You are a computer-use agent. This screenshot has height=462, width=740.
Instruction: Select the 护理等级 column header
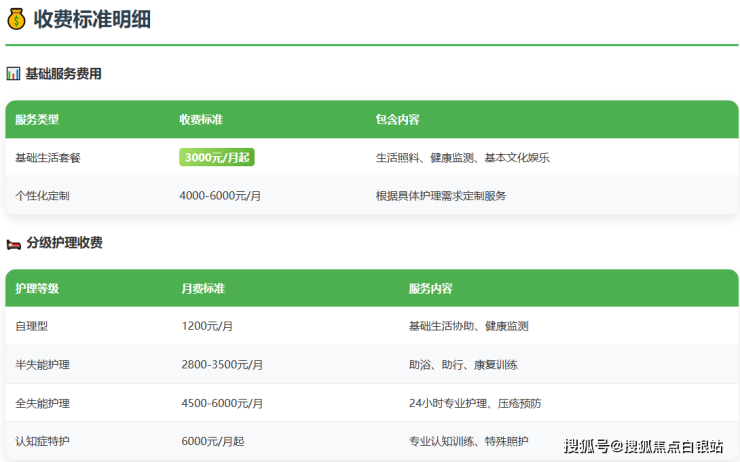pos(37,289)
